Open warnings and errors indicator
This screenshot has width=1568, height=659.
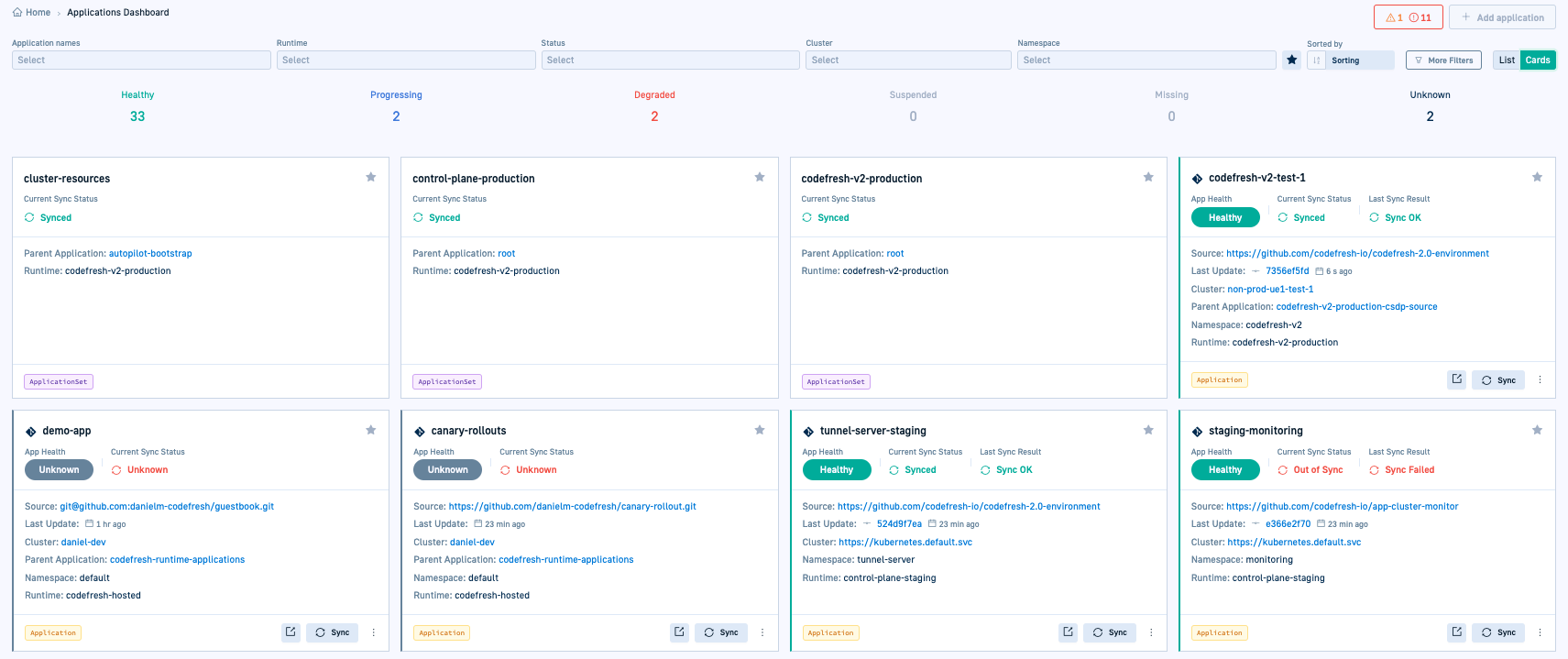1408,17
